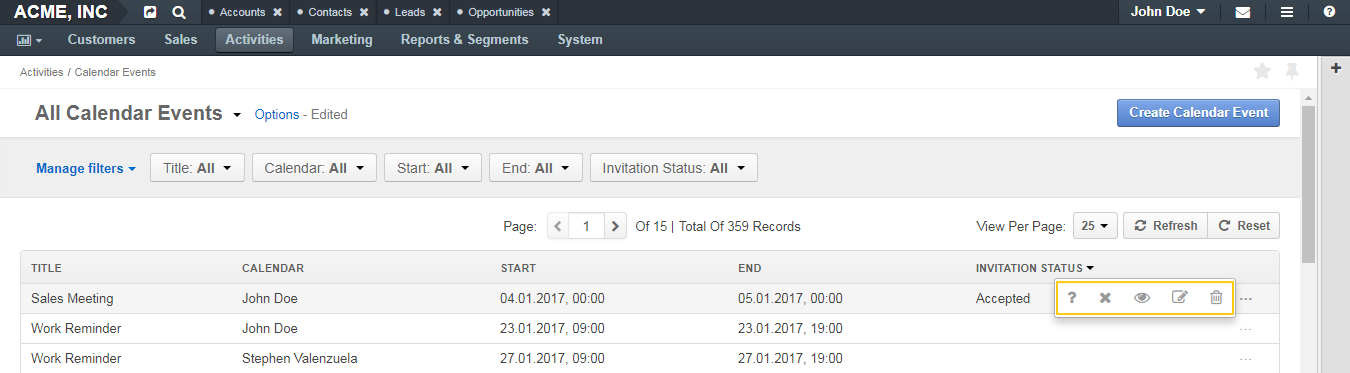The image size is (1350, 373).
Task: Click the plus icon in right sidebar
Action: 1336,68
